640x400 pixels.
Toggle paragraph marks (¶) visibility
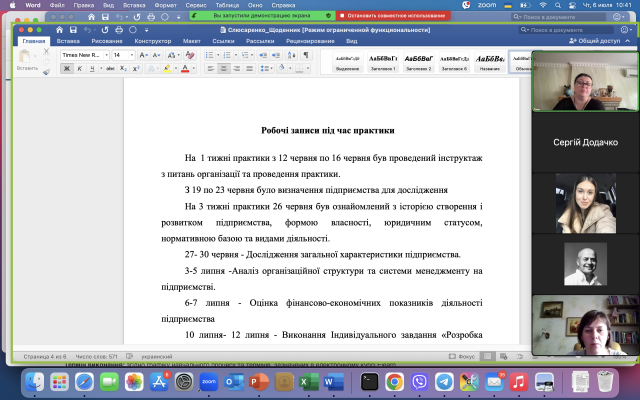pos(306,55)
